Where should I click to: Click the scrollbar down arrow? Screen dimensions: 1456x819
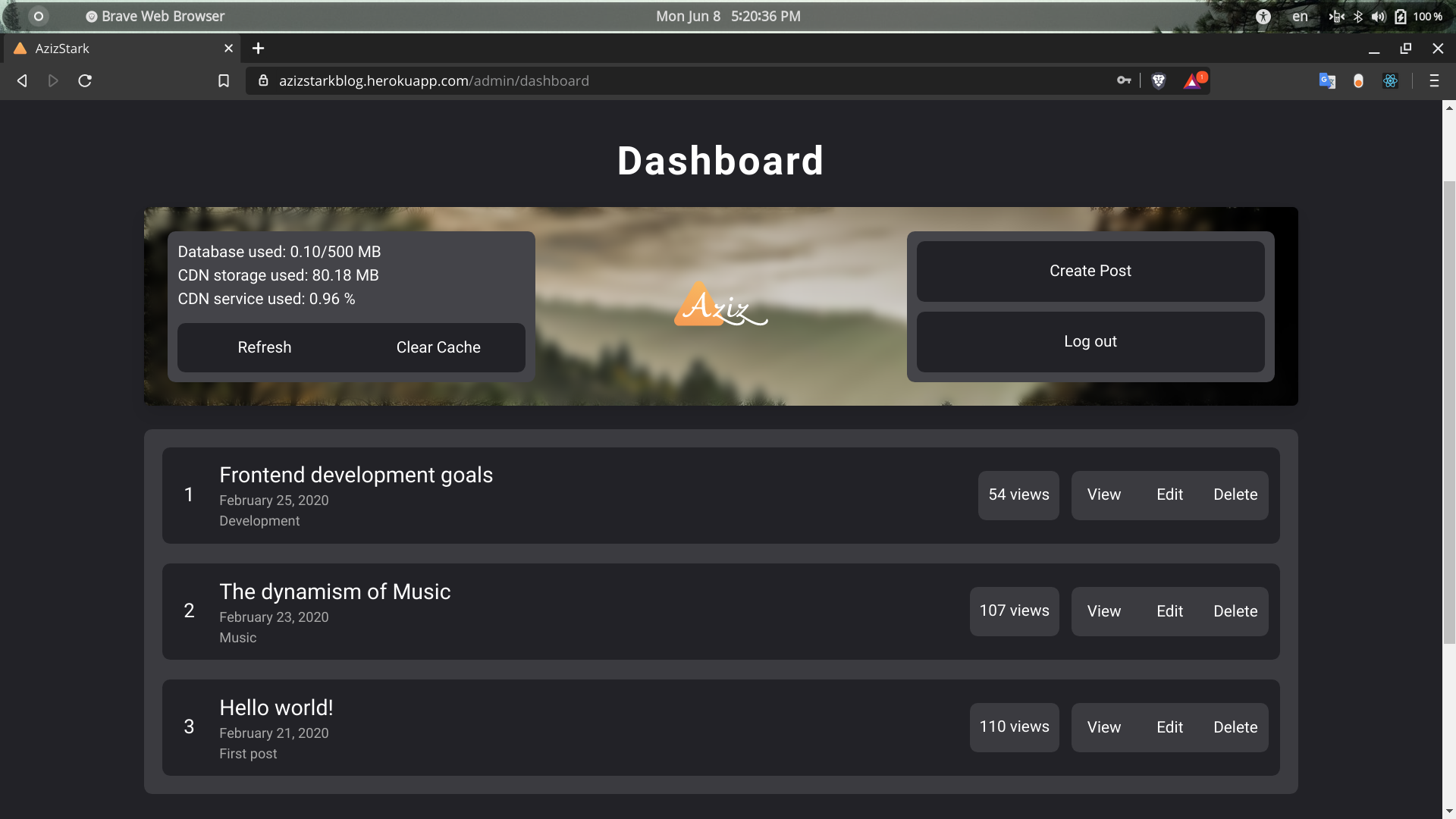1449,812
